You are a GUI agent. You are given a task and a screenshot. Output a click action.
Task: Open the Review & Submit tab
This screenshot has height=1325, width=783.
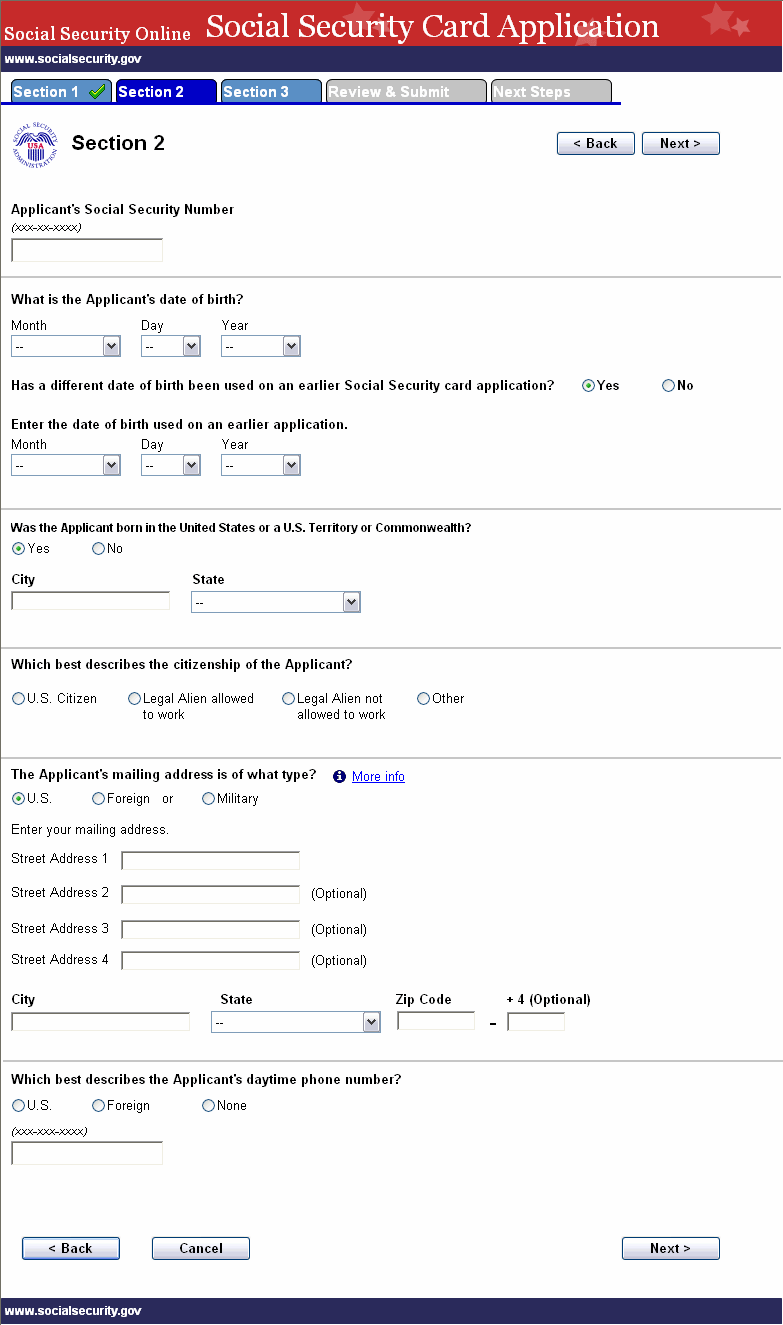click(x=405, y=92)
